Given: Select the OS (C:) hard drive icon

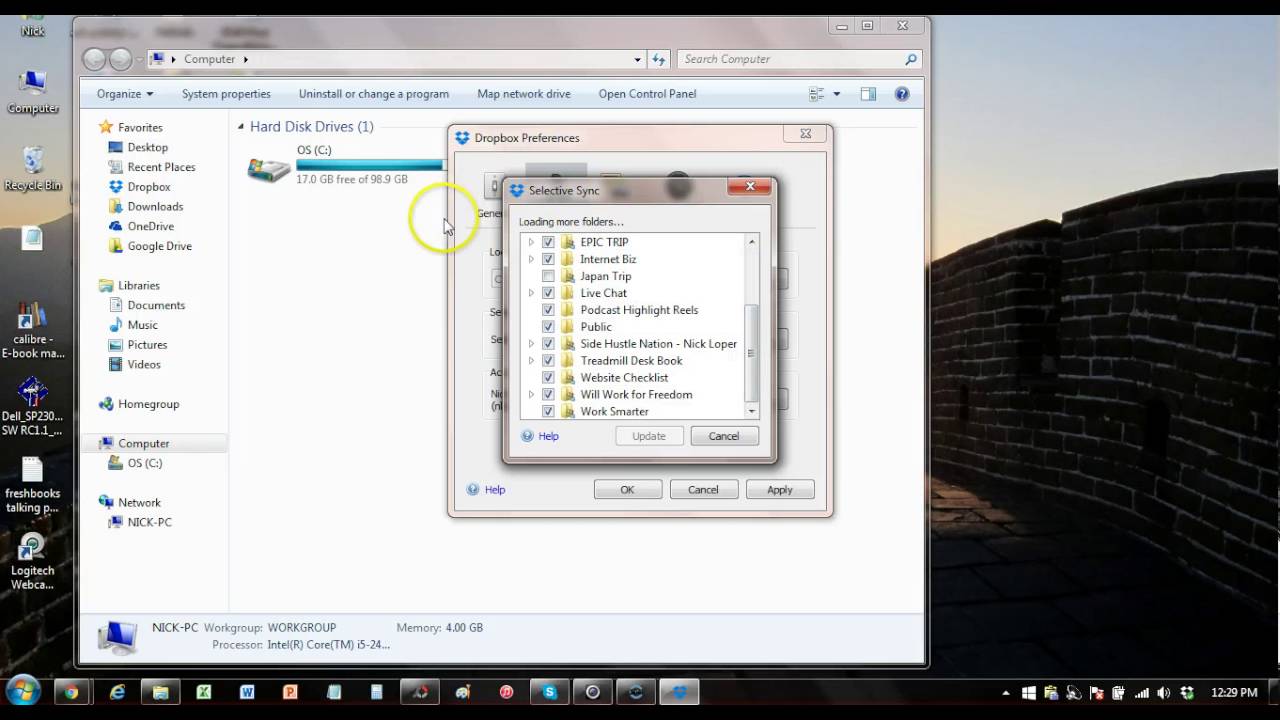Looking at the screenshot, I should [269, 169].
